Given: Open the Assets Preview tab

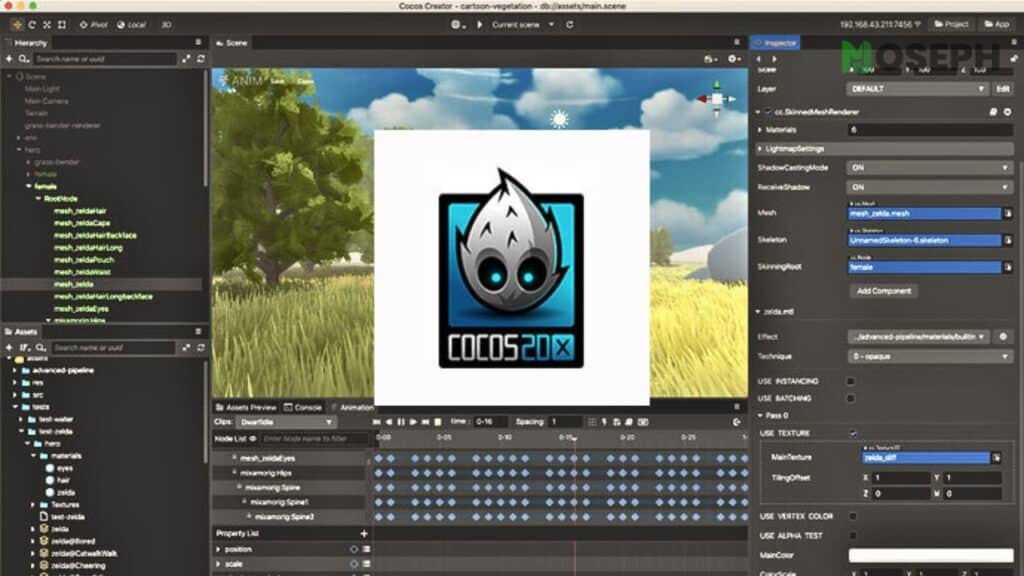Looking at the screenshot, I should (246, 408).
